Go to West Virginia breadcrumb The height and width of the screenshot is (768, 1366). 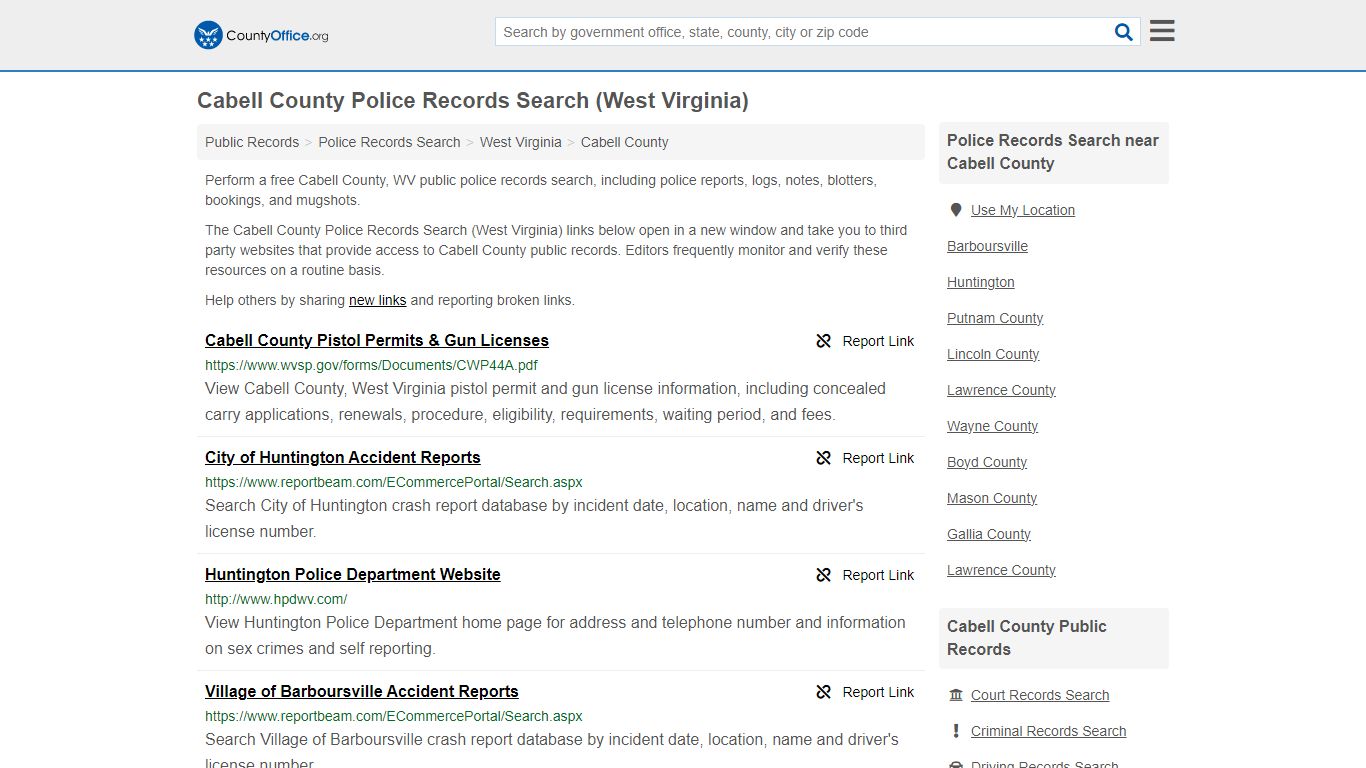point(520,142)
